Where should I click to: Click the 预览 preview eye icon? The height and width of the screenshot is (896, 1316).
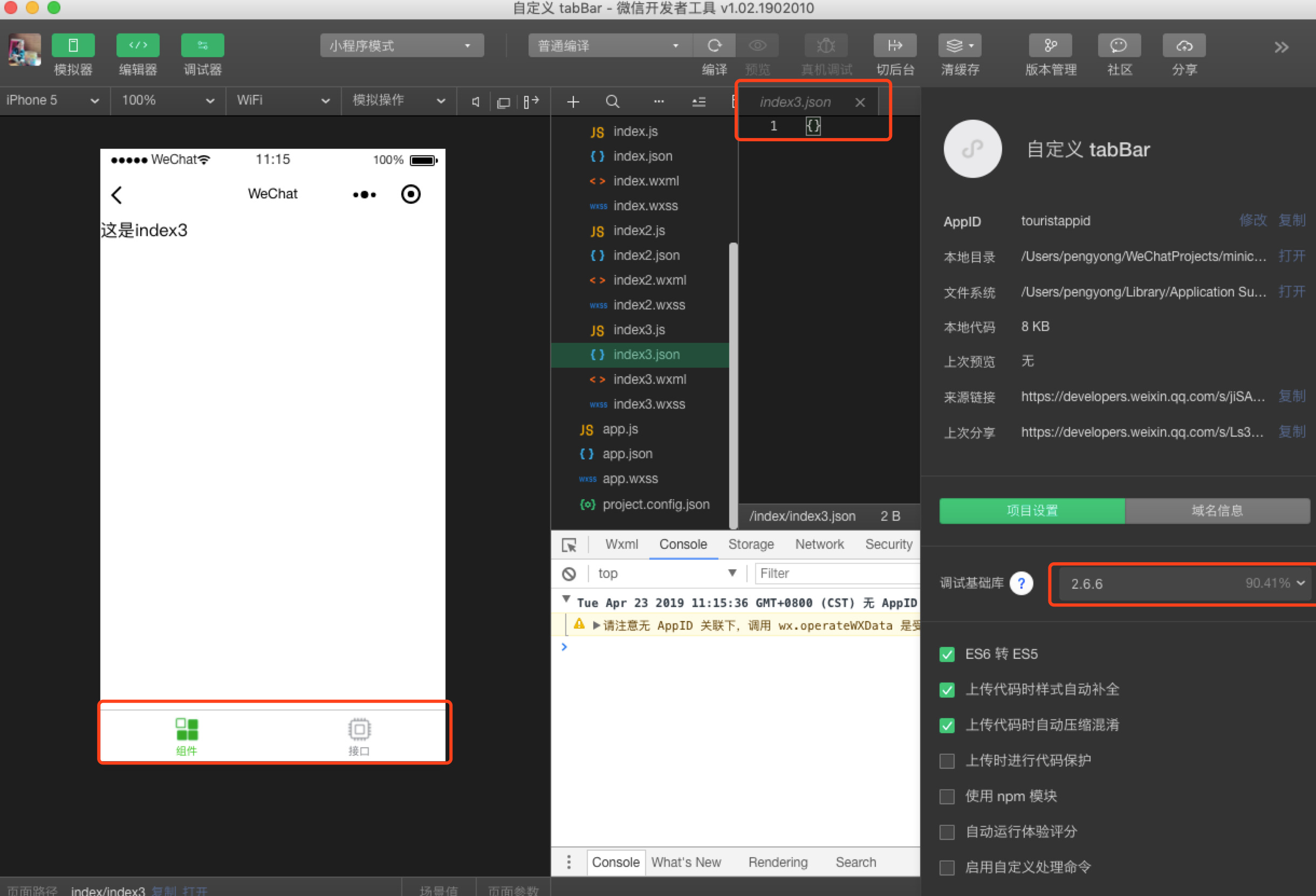(757, 45)
